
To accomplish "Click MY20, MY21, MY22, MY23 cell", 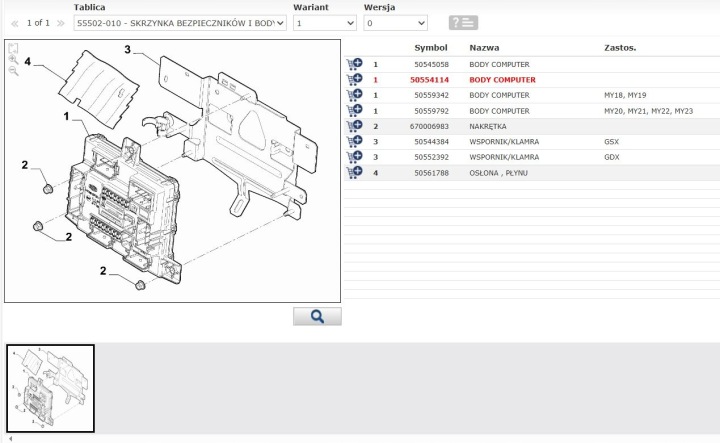I will [648, 111].
